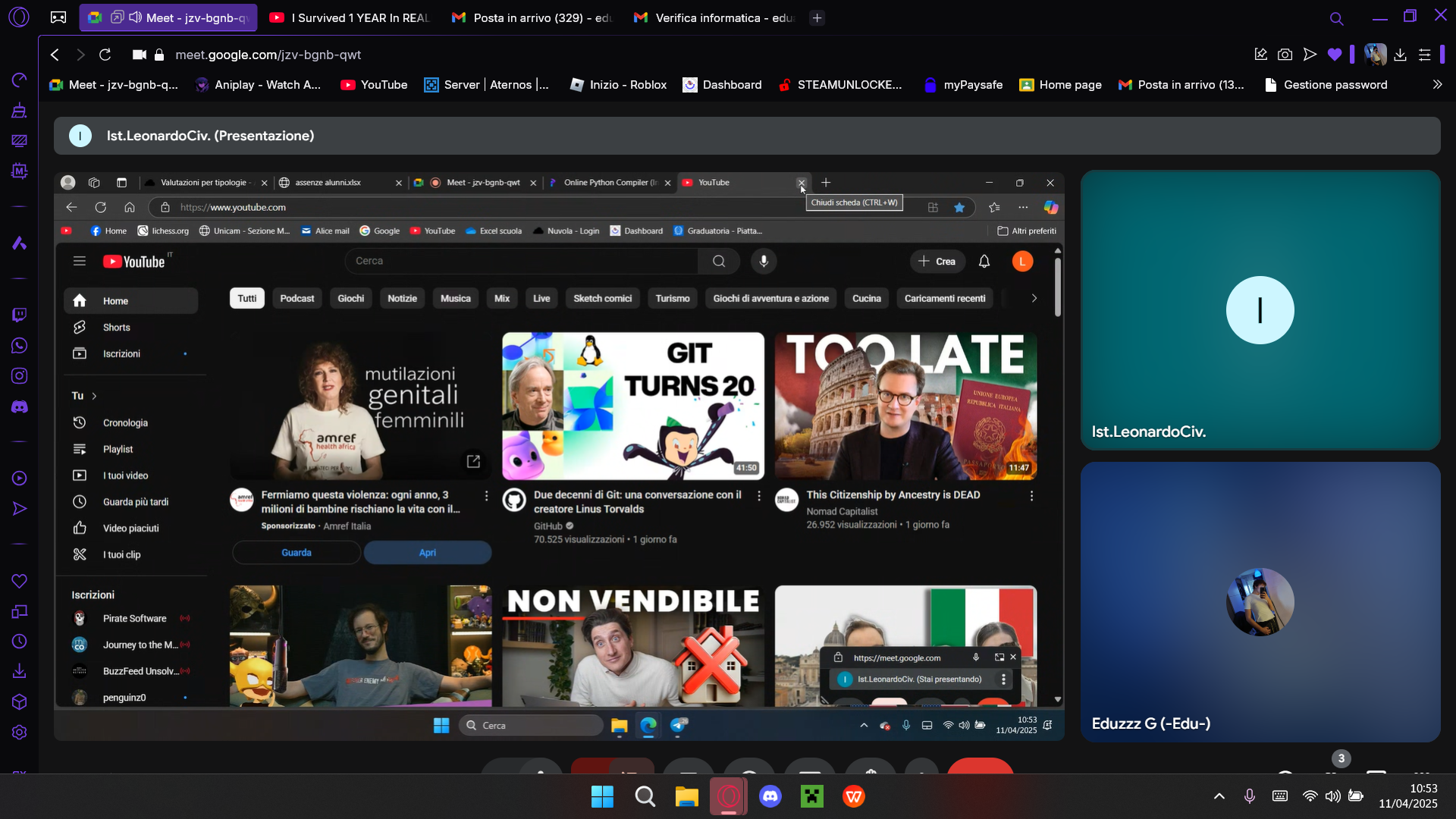Click the snapshot camera icon in address bar
1456x819 pixels.
pos(1285,55)
